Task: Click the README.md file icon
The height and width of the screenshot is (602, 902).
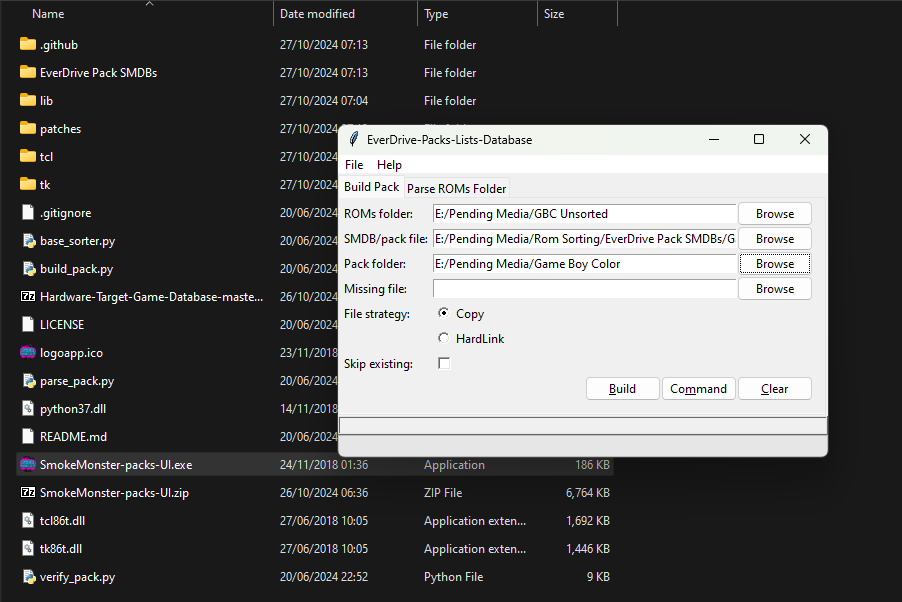Action: [x=28, y=437]
